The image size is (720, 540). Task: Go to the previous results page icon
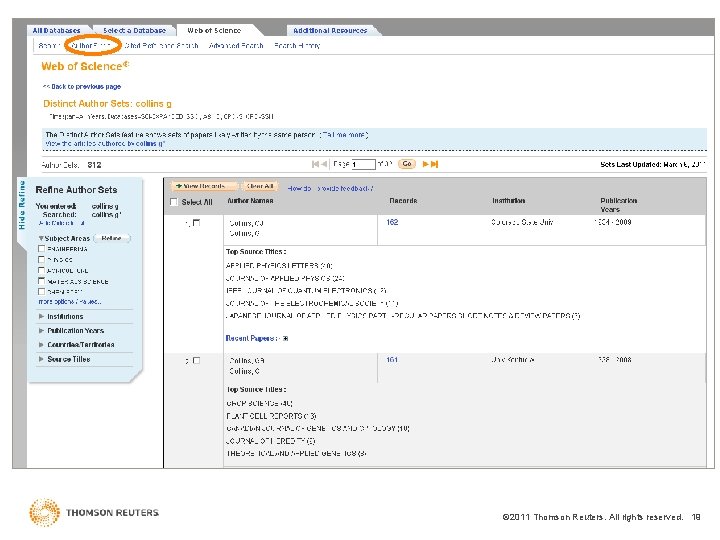pos(324,164)
